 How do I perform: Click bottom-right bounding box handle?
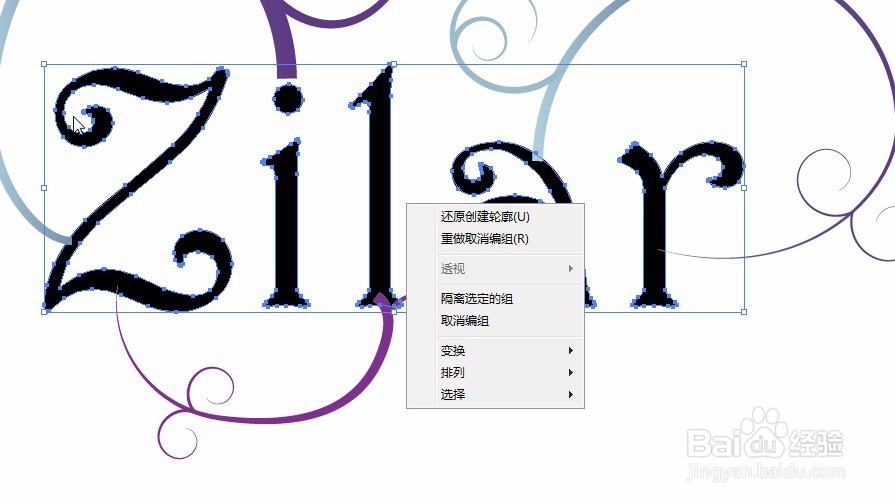(x=744, y=312)
